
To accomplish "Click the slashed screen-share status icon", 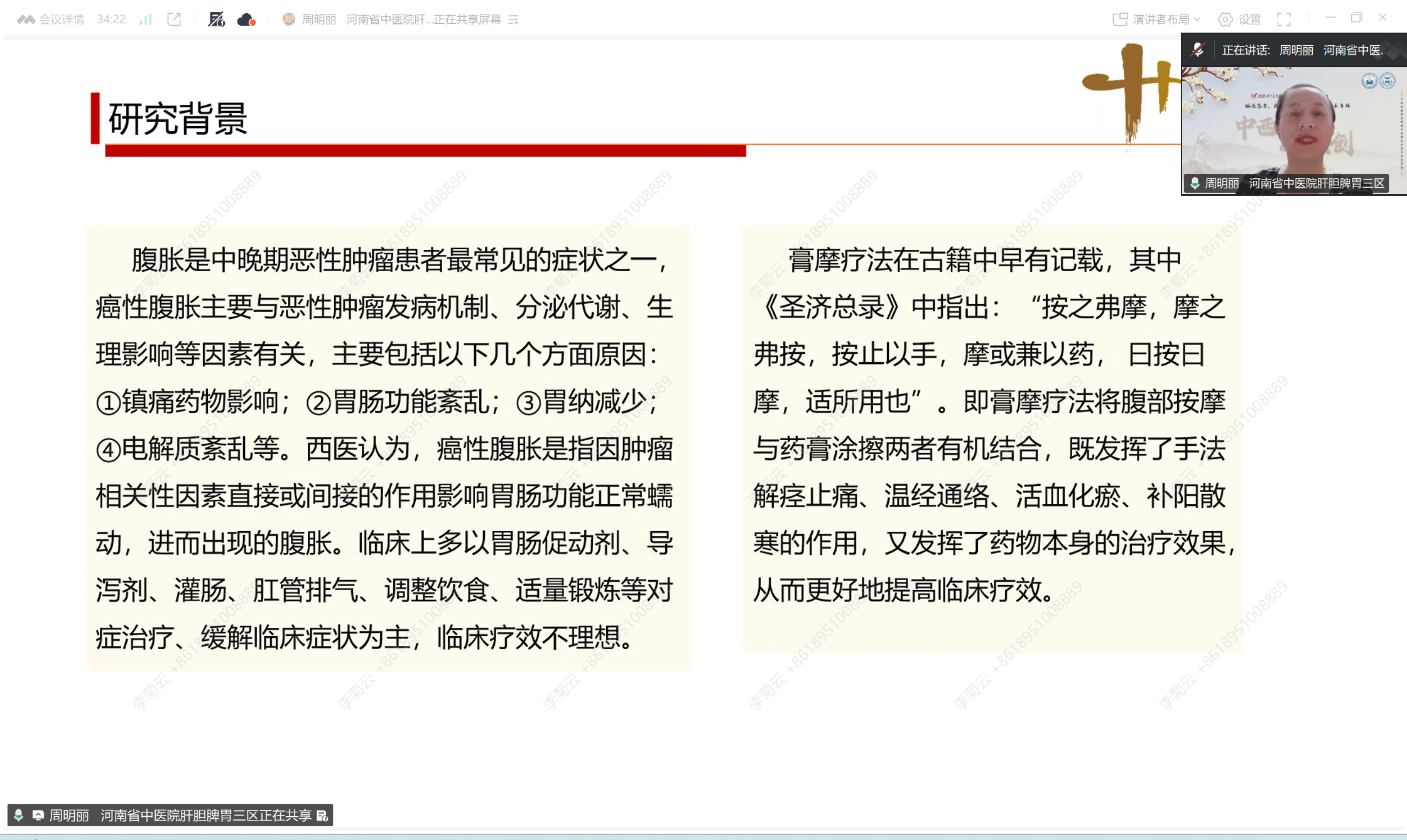I will pyautogui.click(x=216, y=19).
